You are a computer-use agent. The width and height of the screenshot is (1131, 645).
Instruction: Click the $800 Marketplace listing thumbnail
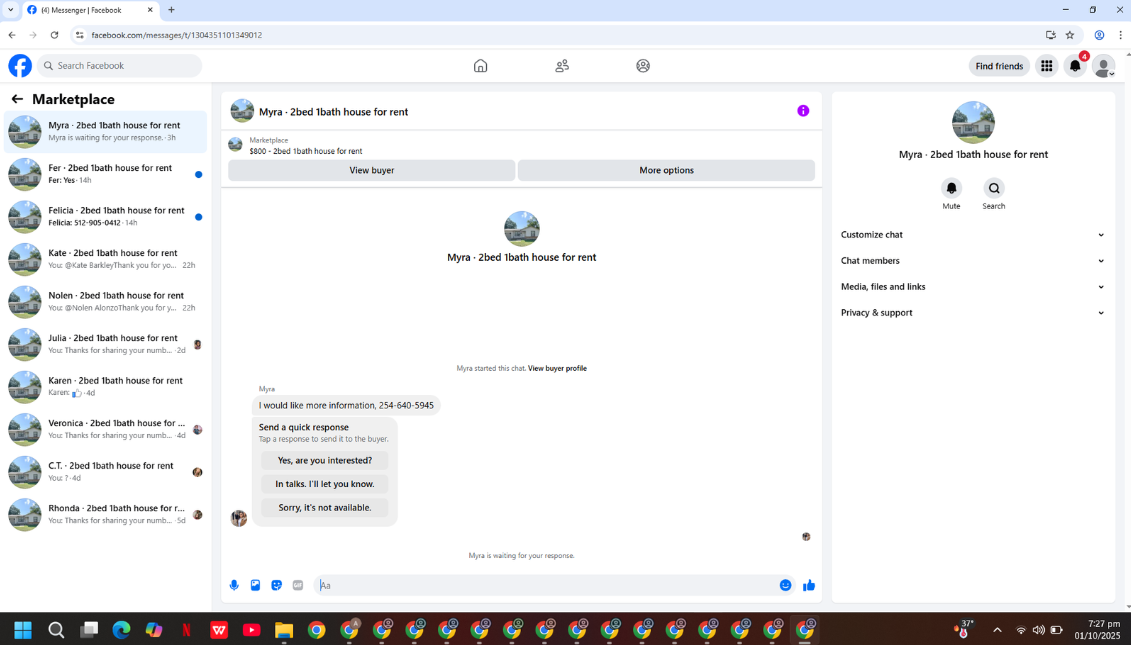tap(235, 144)
